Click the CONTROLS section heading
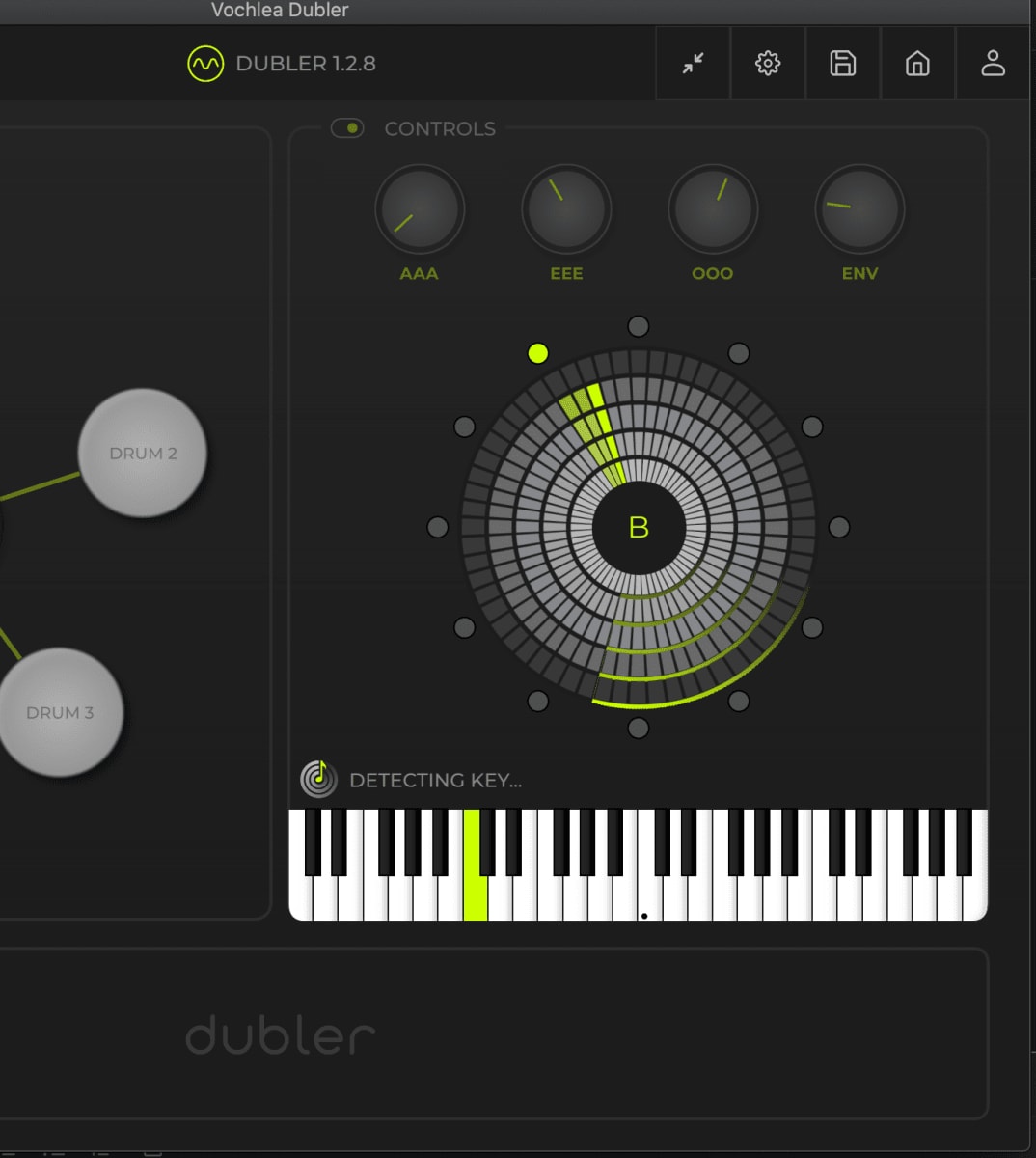Image resolution: width=1036 pixels, height=1158 pixels. (440, 128)
